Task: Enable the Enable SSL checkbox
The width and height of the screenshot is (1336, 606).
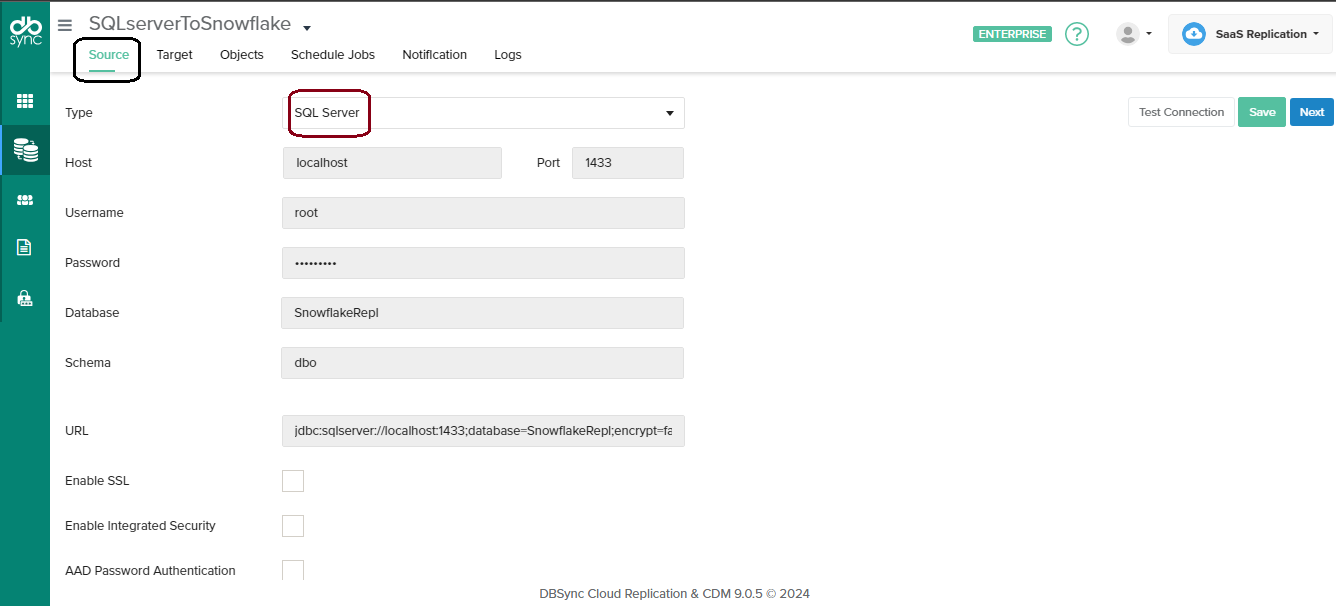Action: (x=293, y=481)
